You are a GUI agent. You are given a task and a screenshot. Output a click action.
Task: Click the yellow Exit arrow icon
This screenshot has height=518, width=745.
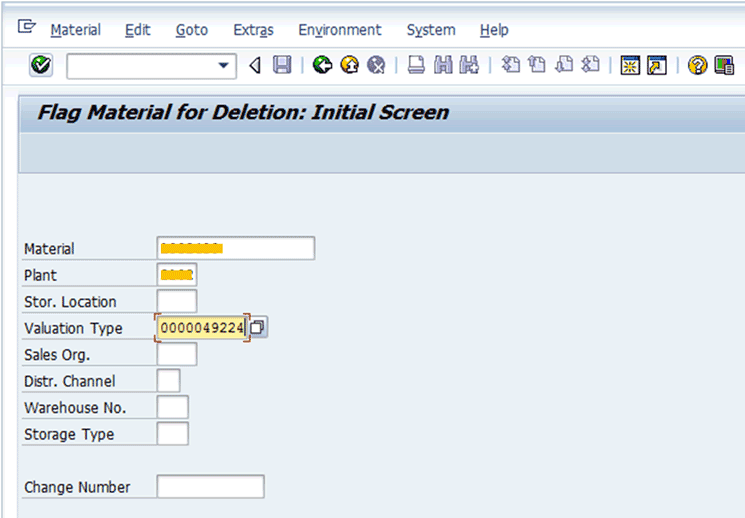(x=349, y=65)
